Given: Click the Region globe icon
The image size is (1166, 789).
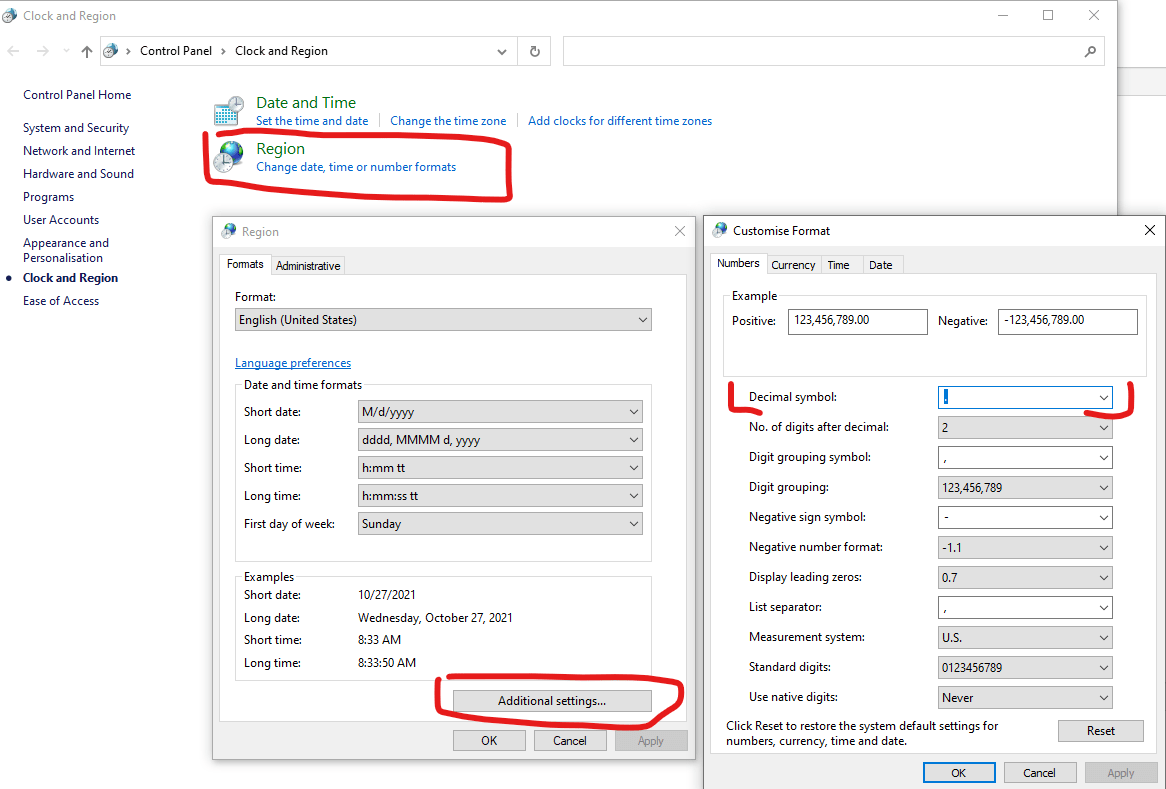Looking at the screenshot, I should [228, 156].
